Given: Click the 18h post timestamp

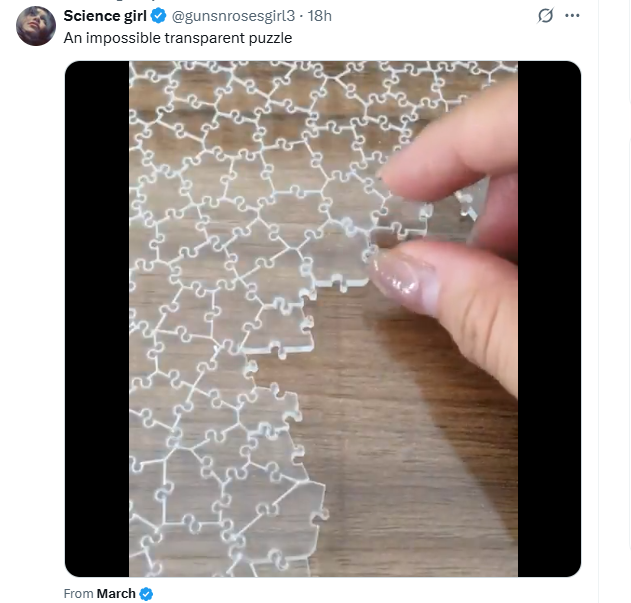Looking at the screenshot, I should pyautogui.click(x=320, y=16).
